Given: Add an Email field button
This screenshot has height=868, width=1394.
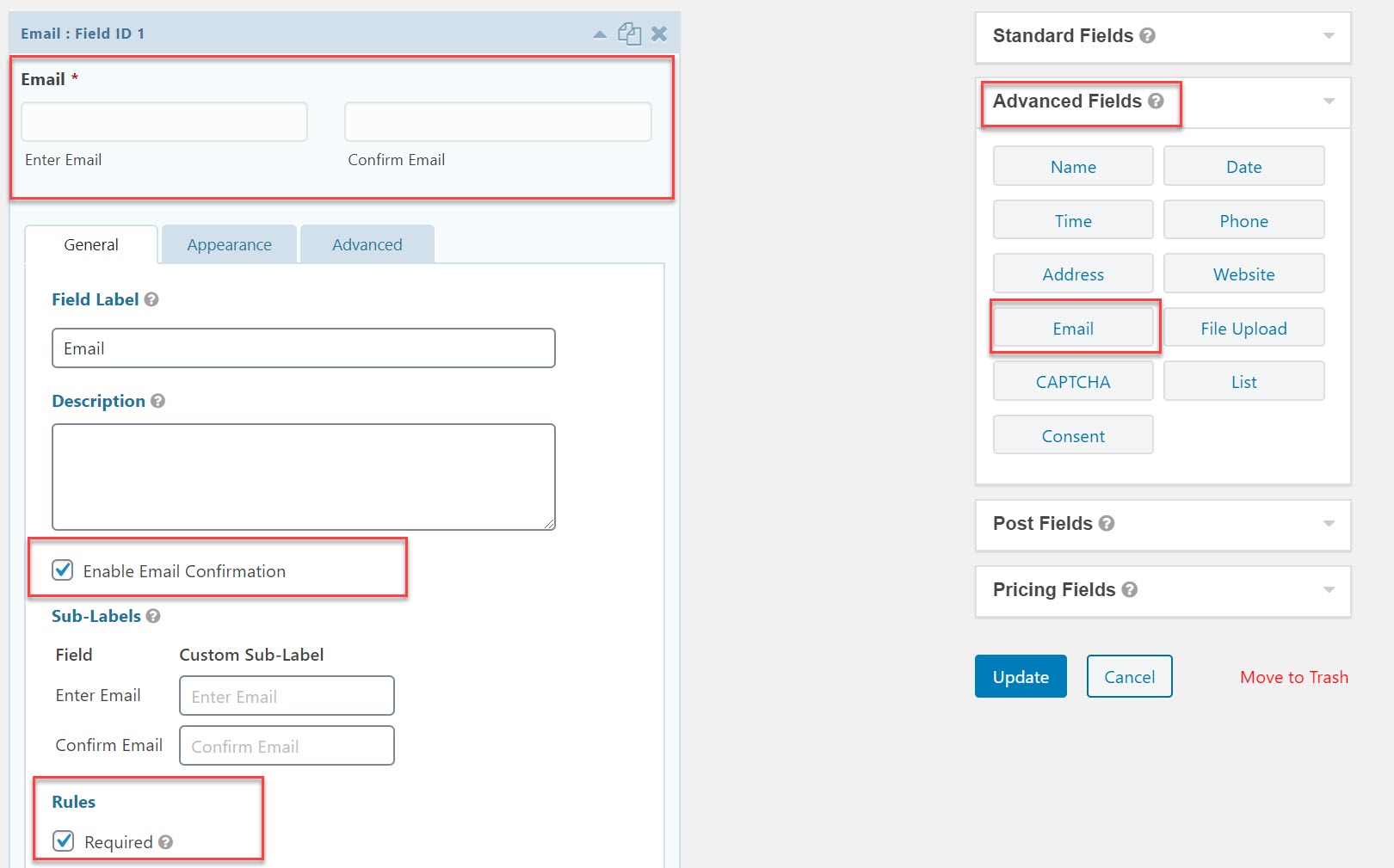Looking at the screenshot, I should click(x=1073, y=328).
